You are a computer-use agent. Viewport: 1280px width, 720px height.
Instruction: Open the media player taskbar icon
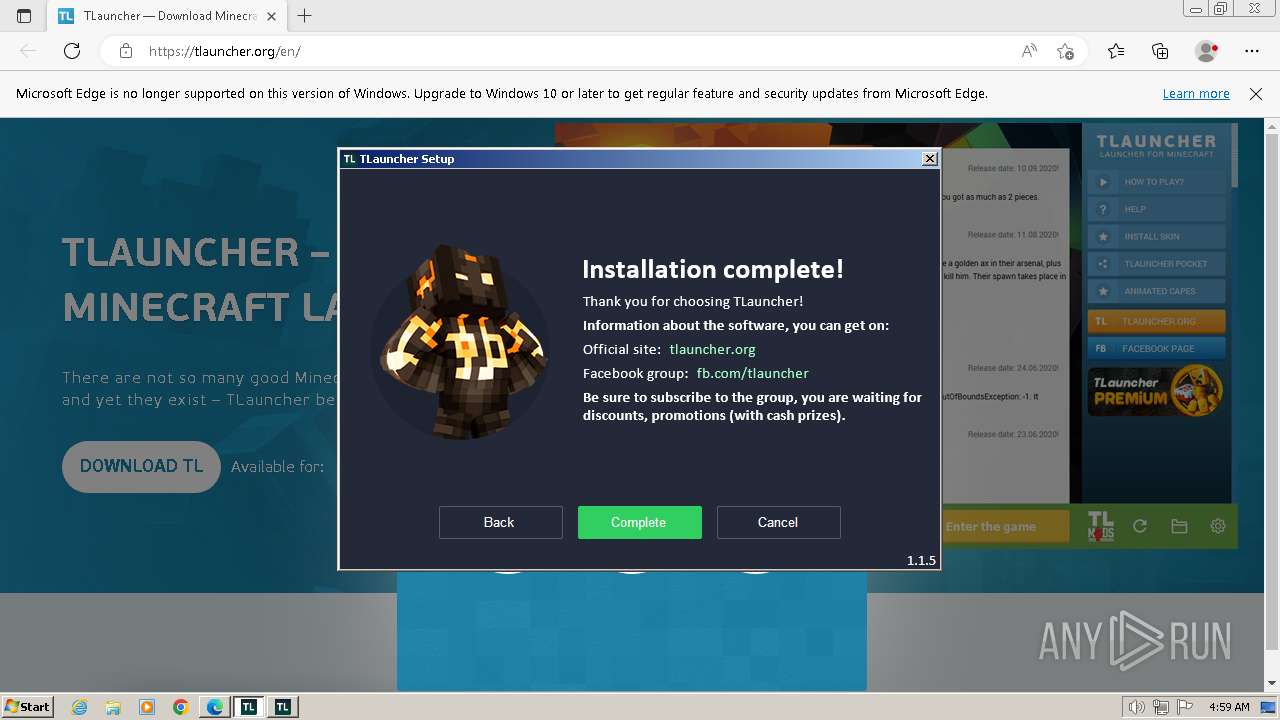click(x=147, y=707)
